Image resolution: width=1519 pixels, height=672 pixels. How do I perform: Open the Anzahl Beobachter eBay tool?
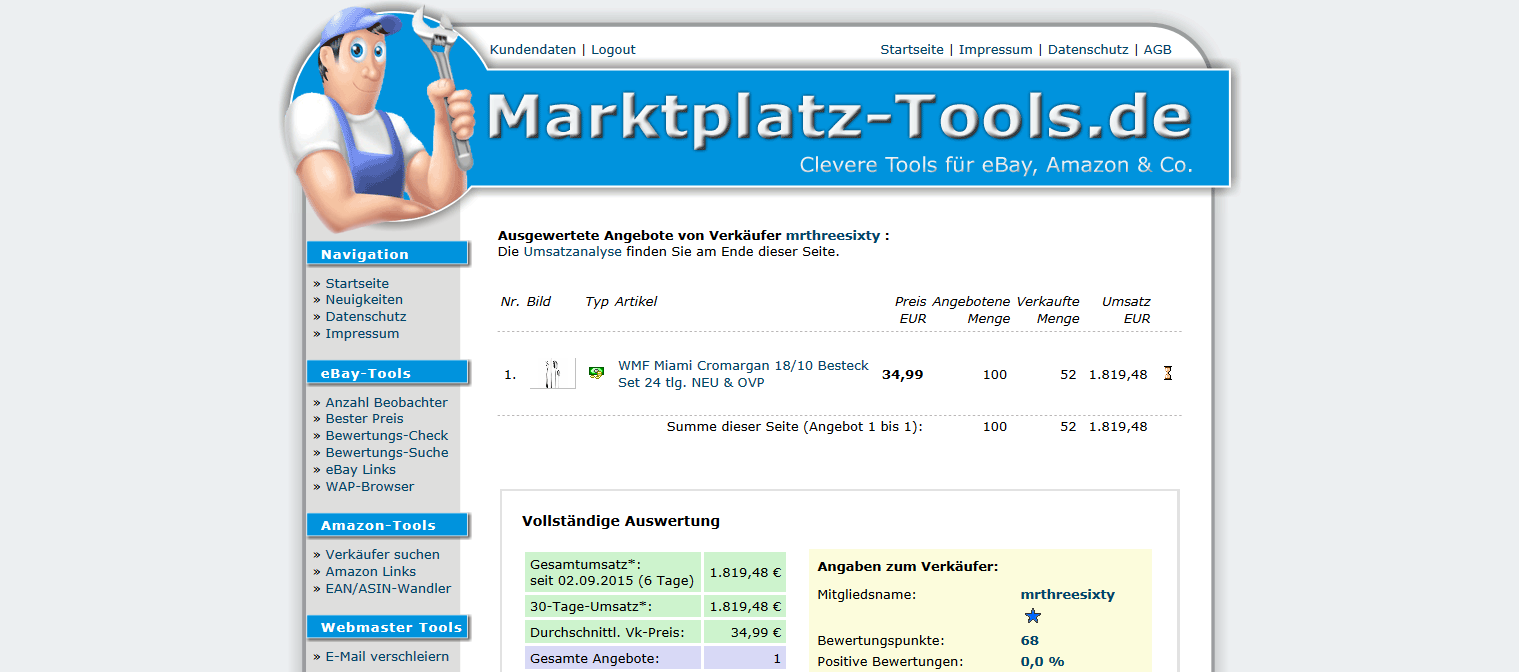[x=386, y=402]
